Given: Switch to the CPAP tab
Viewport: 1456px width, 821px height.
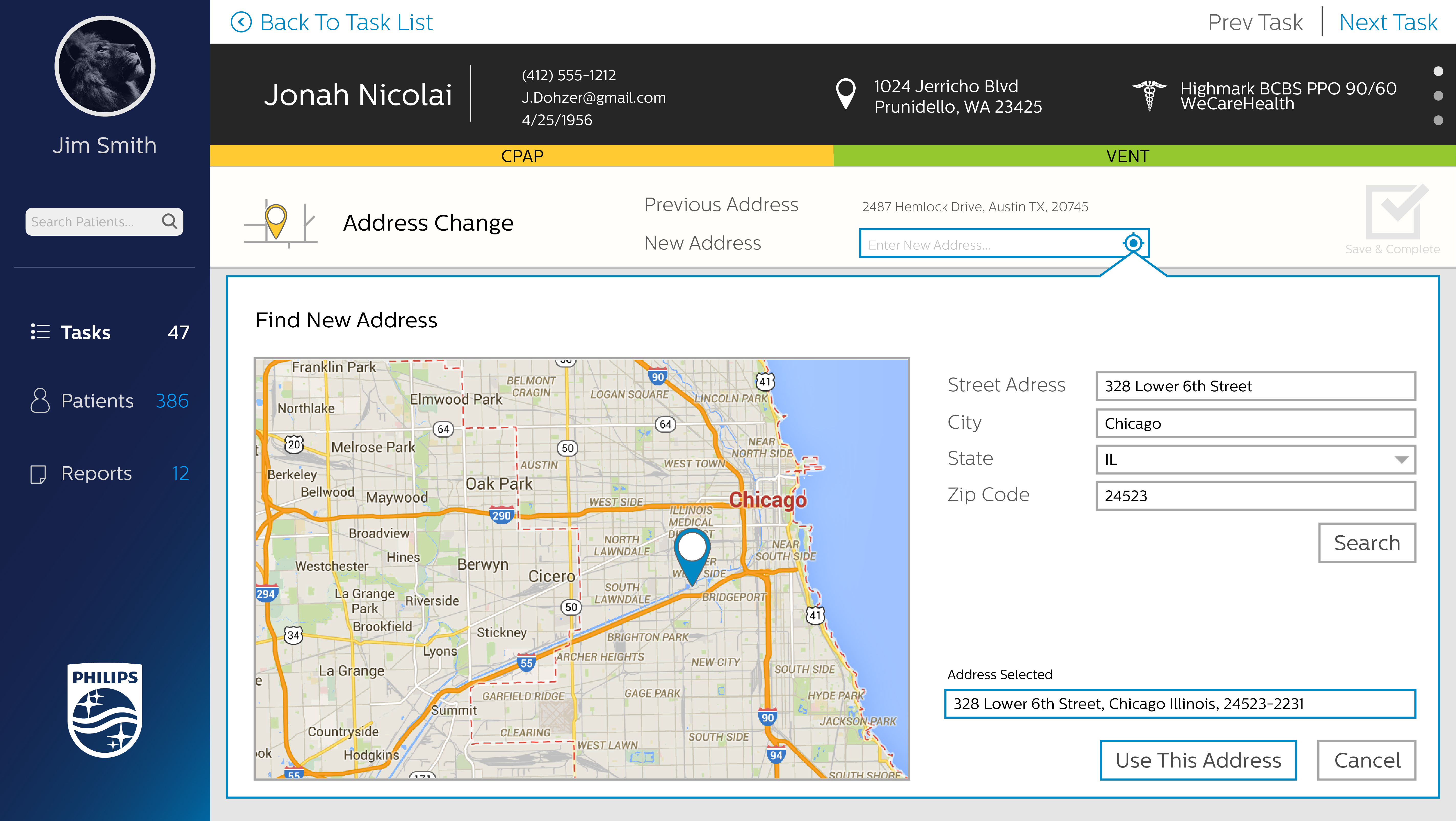Looking at the screenshot, I should [x=521, y=156].
